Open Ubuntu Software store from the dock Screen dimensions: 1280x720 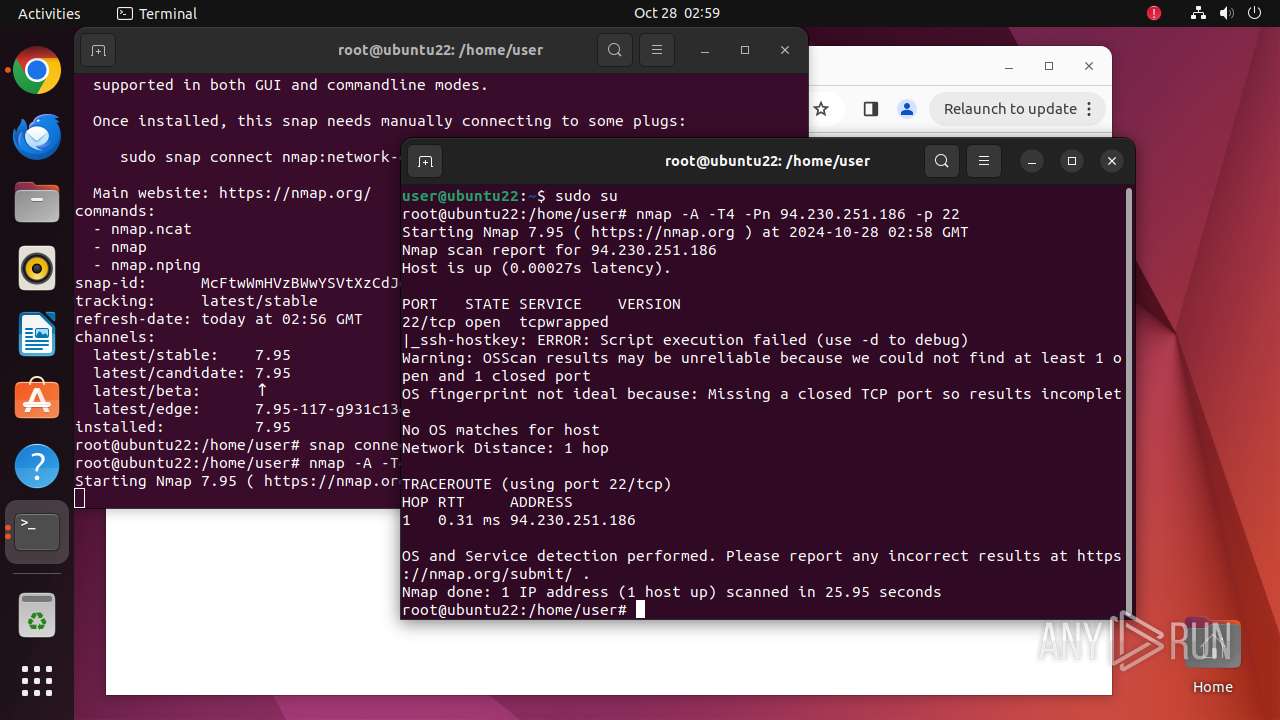coord(37,401)
